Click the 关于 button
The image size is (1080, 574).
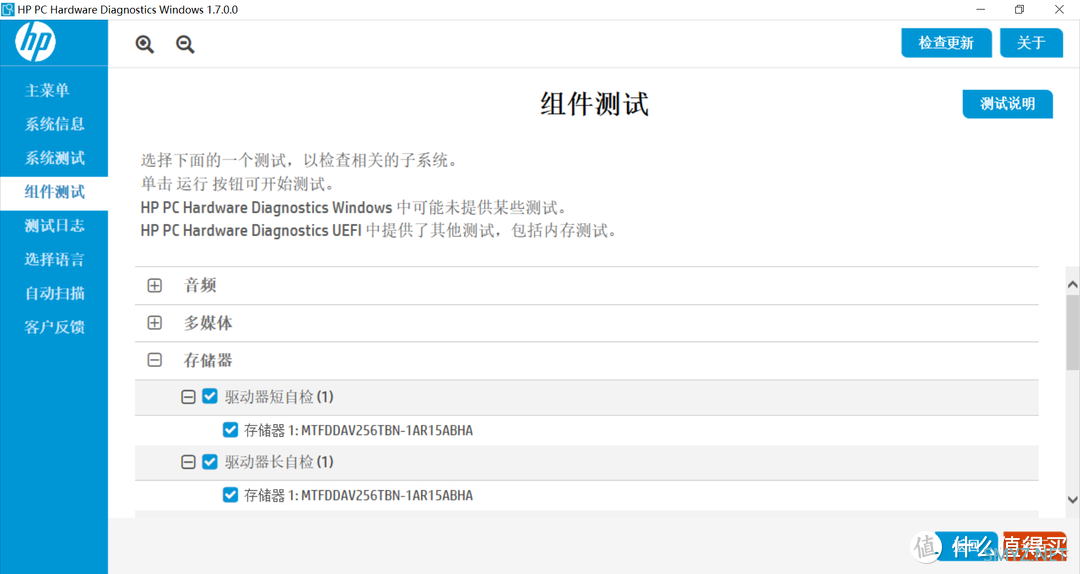coord(1031,43)
